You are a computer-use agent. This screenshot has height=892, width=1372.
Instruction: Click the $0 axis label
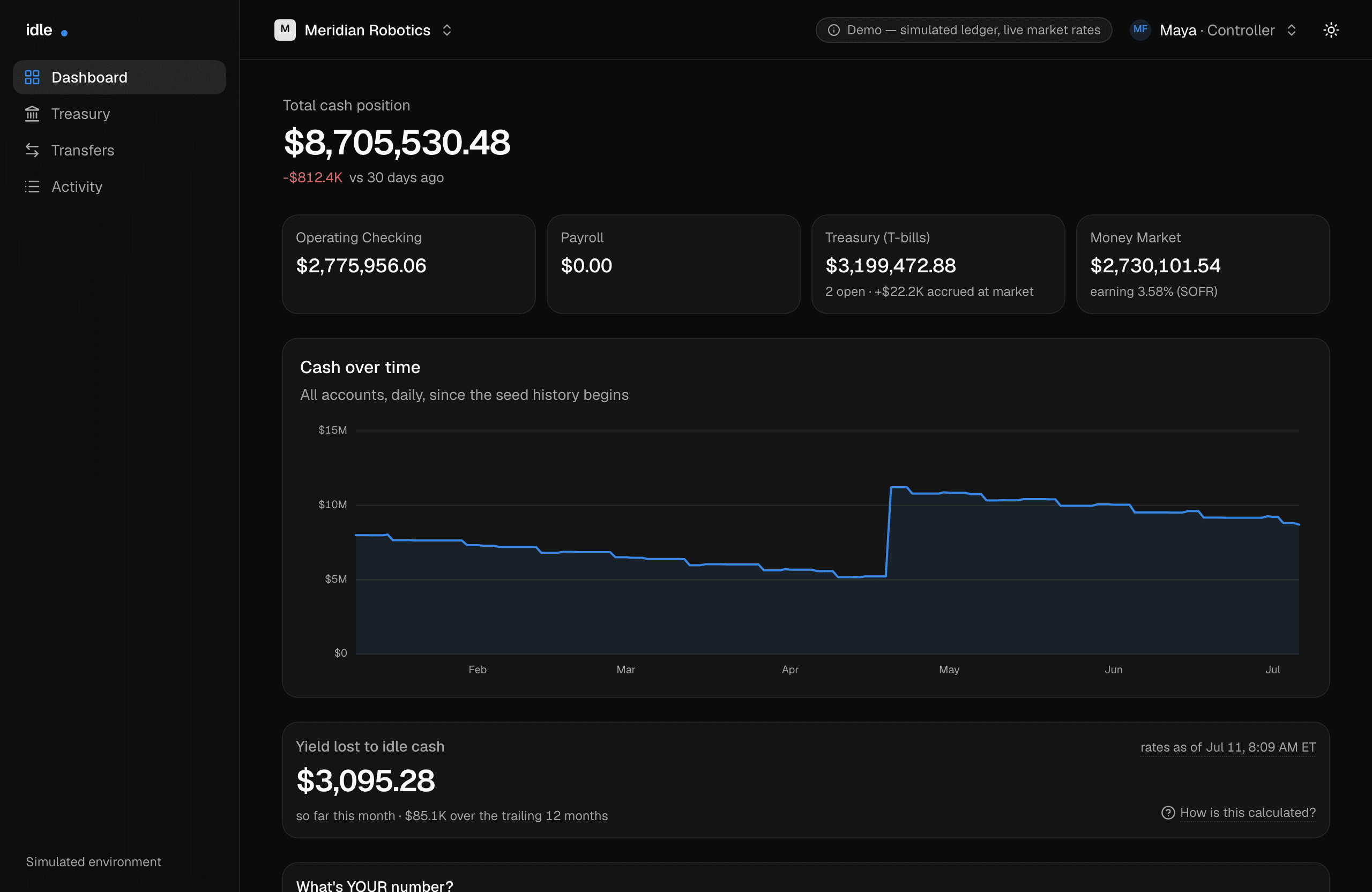[x=341, y=653]
